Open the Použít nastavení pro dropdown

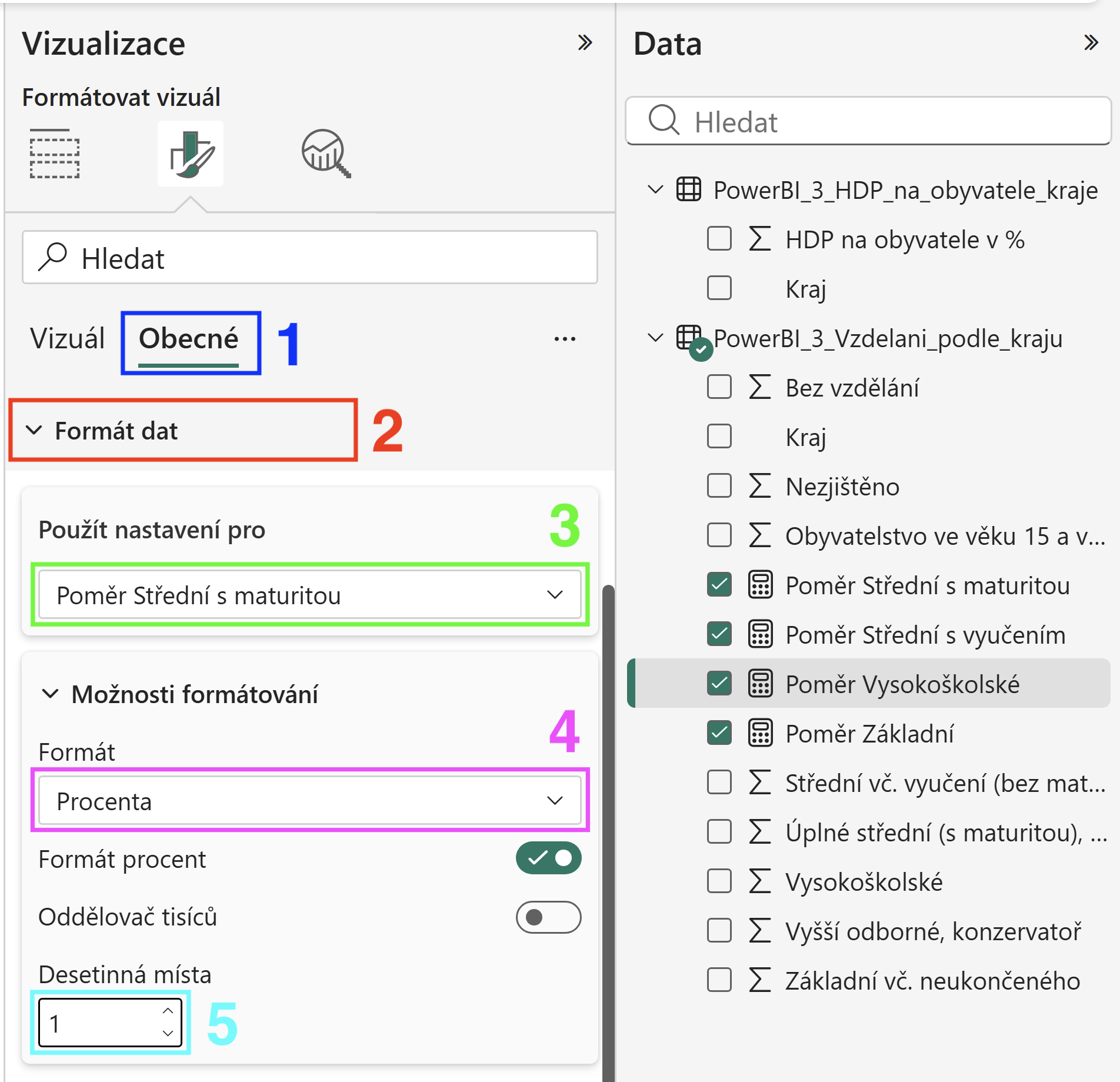point(310,595)
